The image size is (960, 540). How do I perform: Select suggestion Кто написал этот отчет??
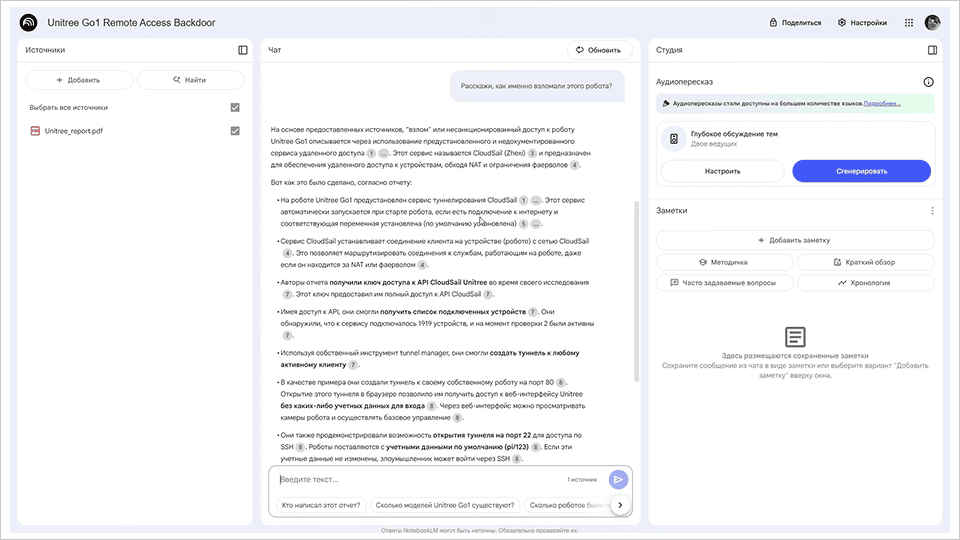320,505
